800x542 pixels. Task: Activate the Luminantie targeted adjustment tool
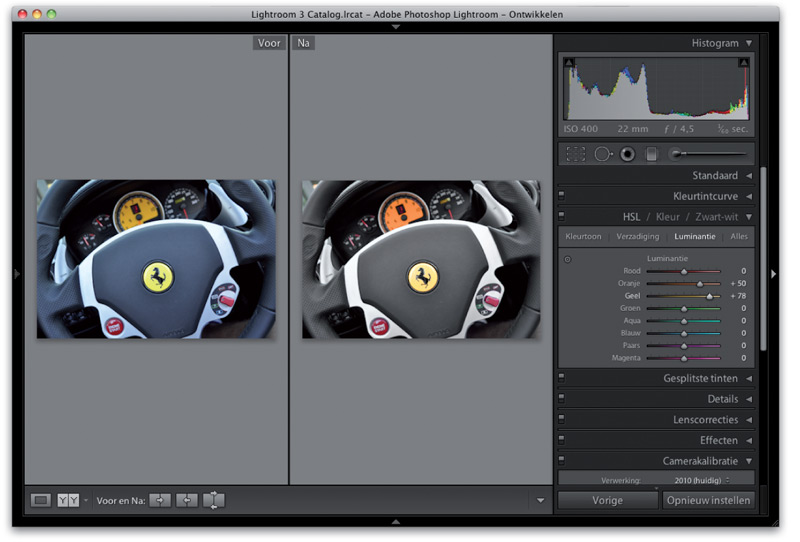click(x=567, y=259)
